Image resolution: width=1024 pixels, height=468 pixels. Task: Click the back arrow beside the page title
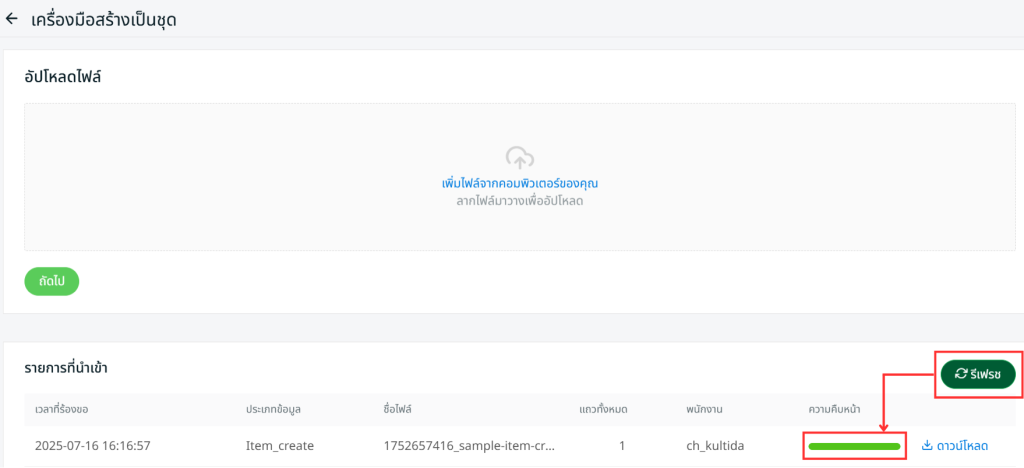click(12, 19)
